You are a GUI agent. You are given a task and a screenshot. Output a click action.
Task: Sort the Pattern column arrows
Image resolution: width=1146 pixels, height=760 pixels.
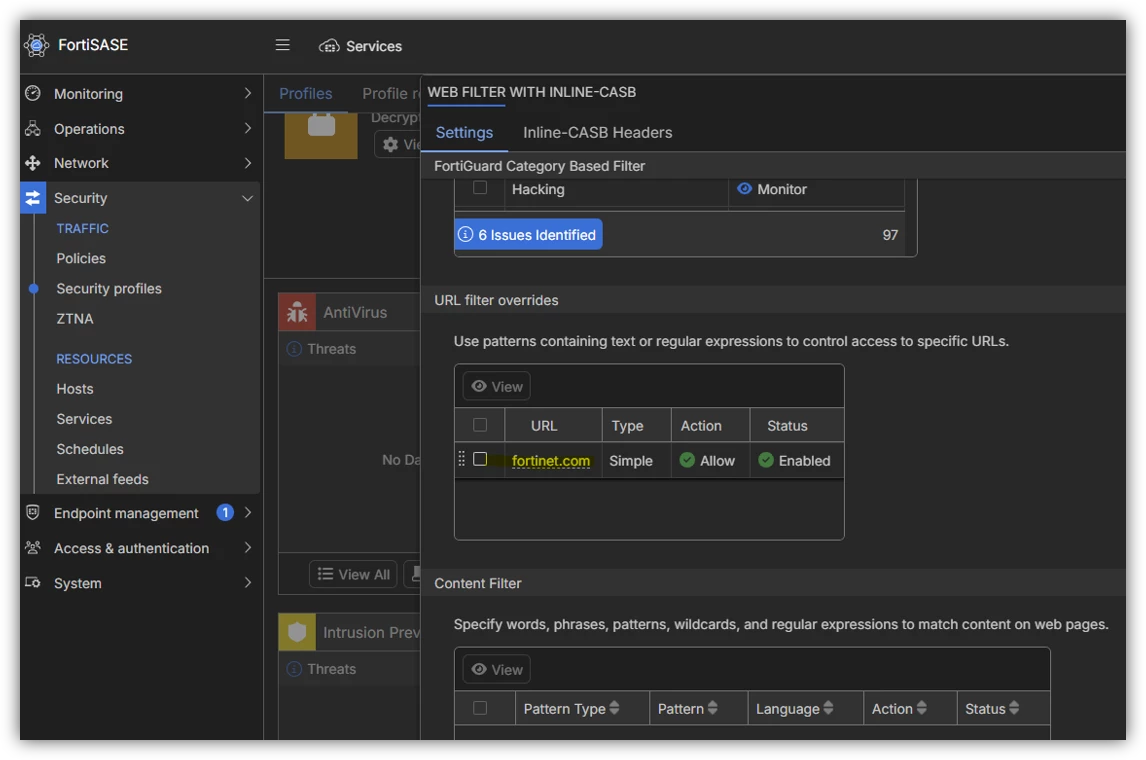pyautogui.click(x=713, y=708)
